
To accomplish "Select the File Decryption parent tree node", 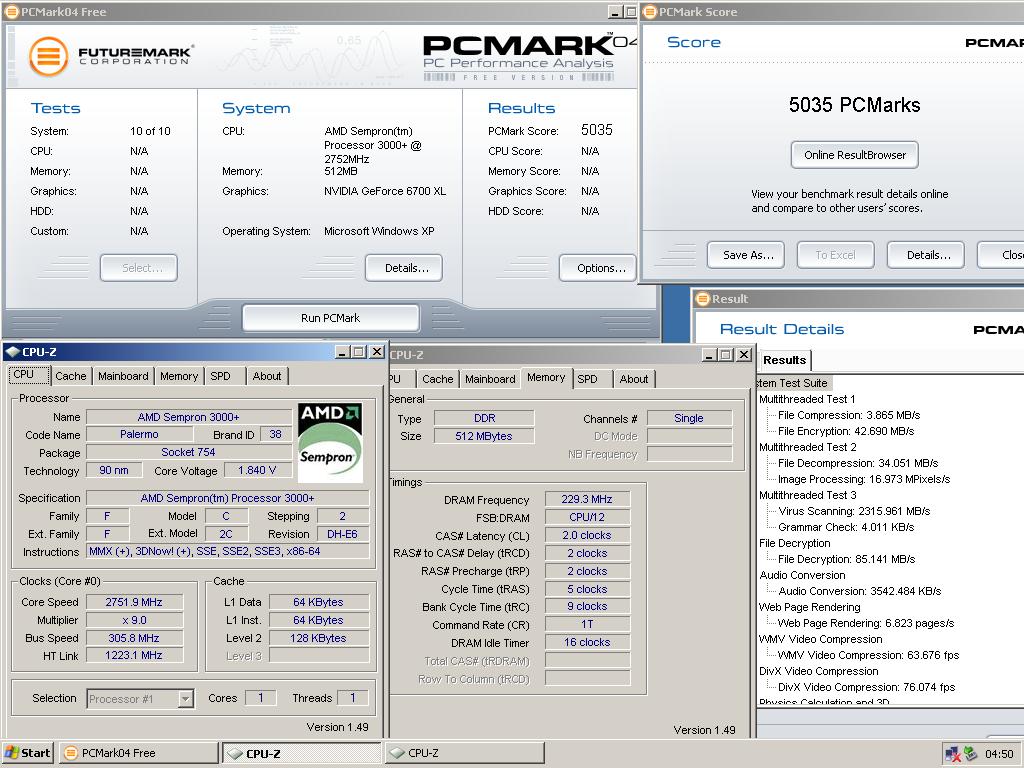I will click(x=795, y=543).
